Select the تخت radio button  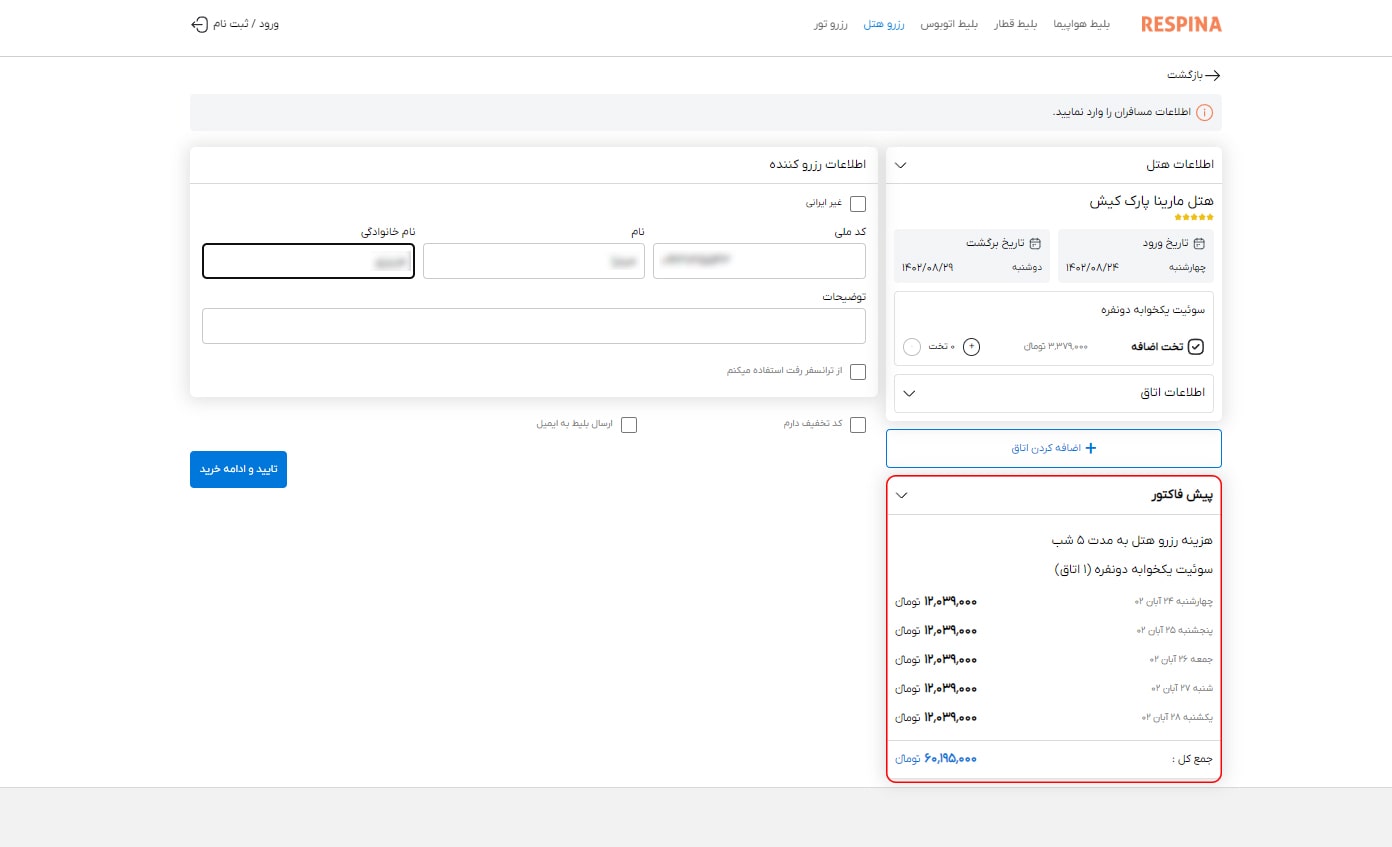point(912,347)
